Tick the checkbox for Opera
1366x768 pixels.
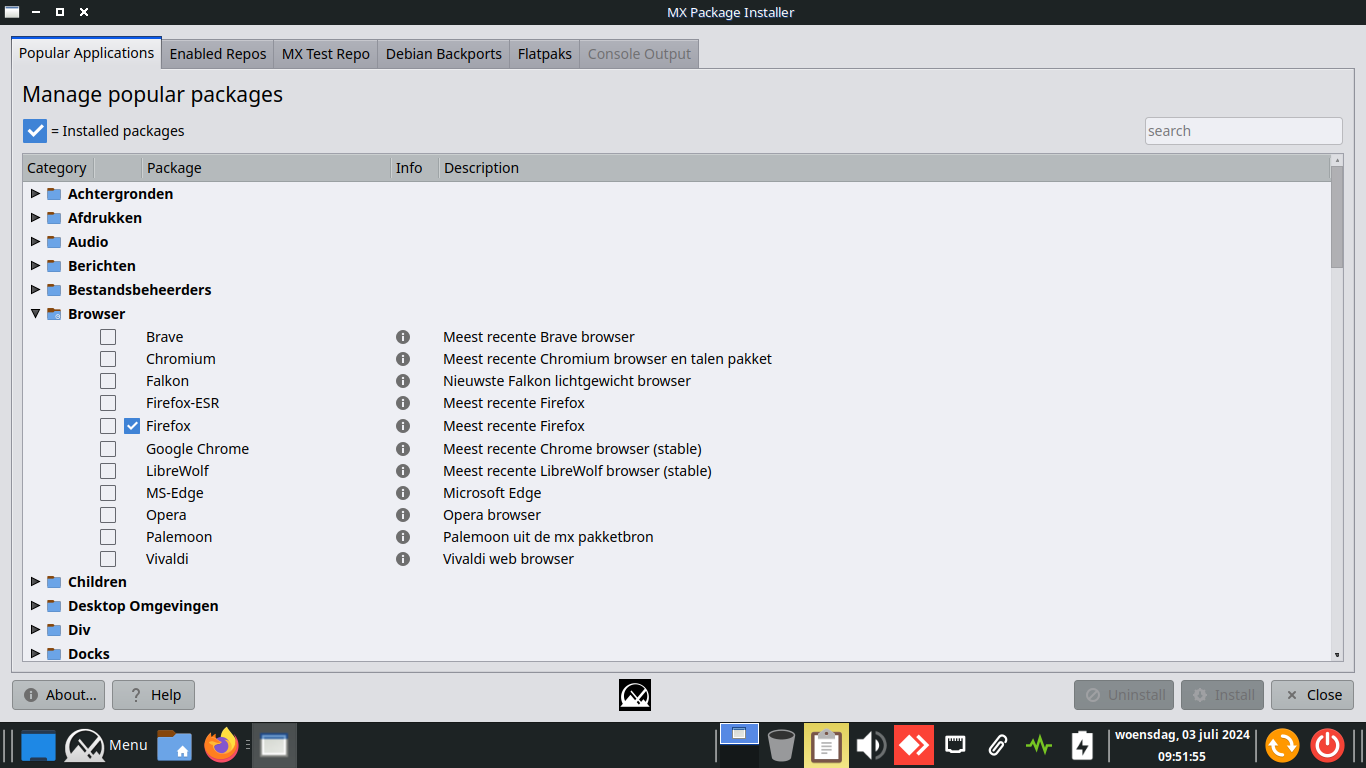pyautogui.click(x=108, y=515)
